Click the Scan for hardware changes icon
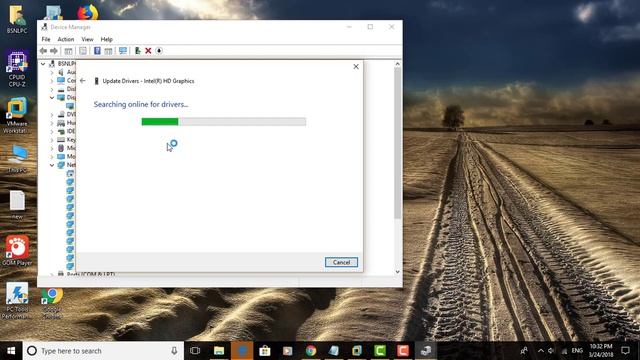This screenshot has height=360, width=640. pos(123,51)
